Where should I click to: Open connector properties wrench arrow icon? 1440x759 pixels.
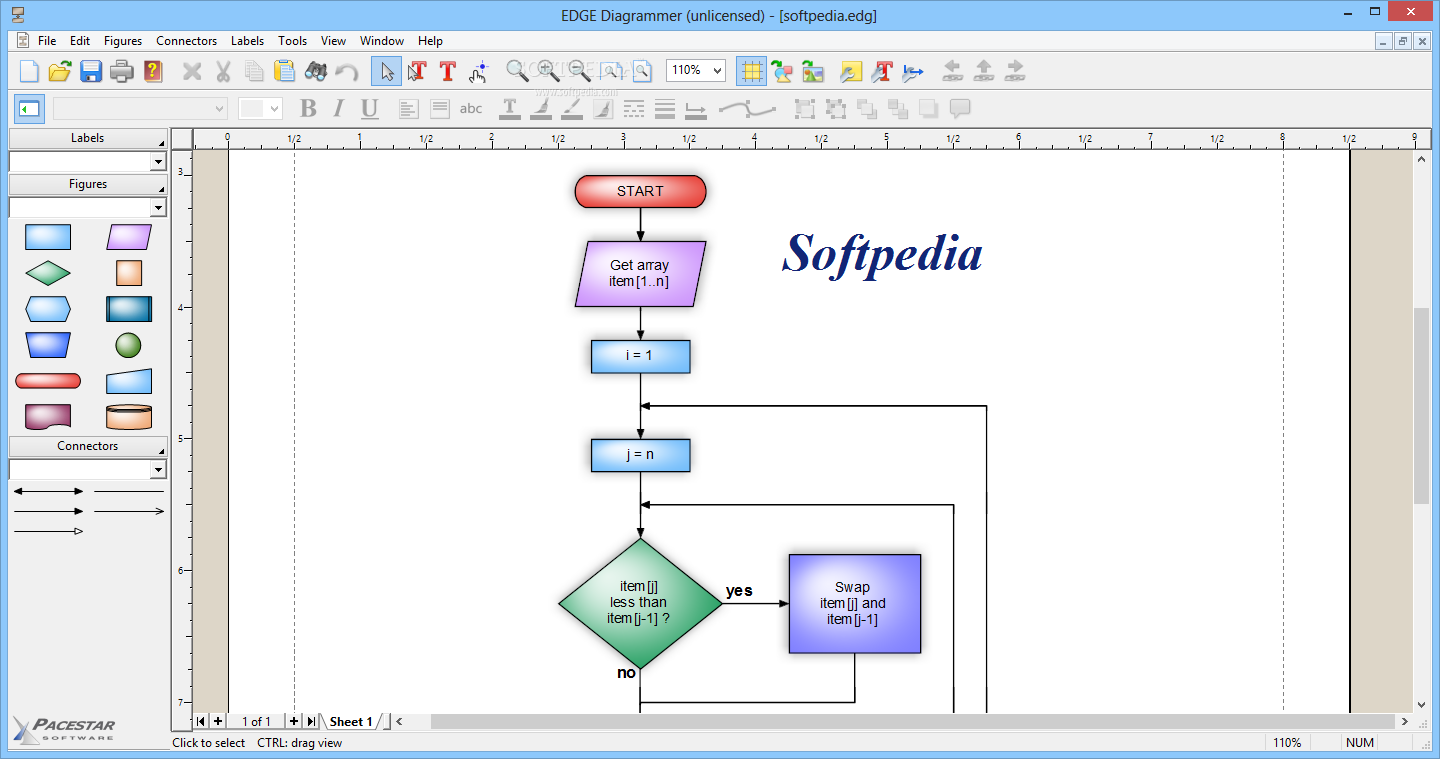[x=913, y=71]
